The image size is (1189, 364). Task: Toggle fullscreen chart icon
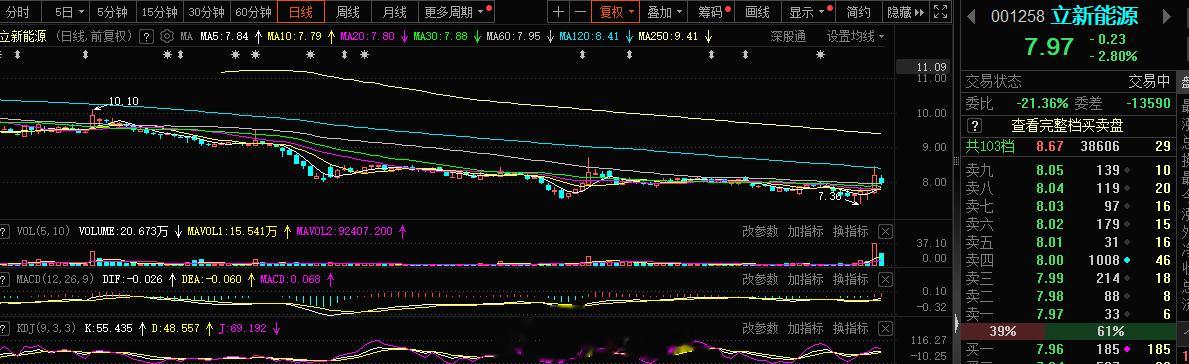[940, 11]
